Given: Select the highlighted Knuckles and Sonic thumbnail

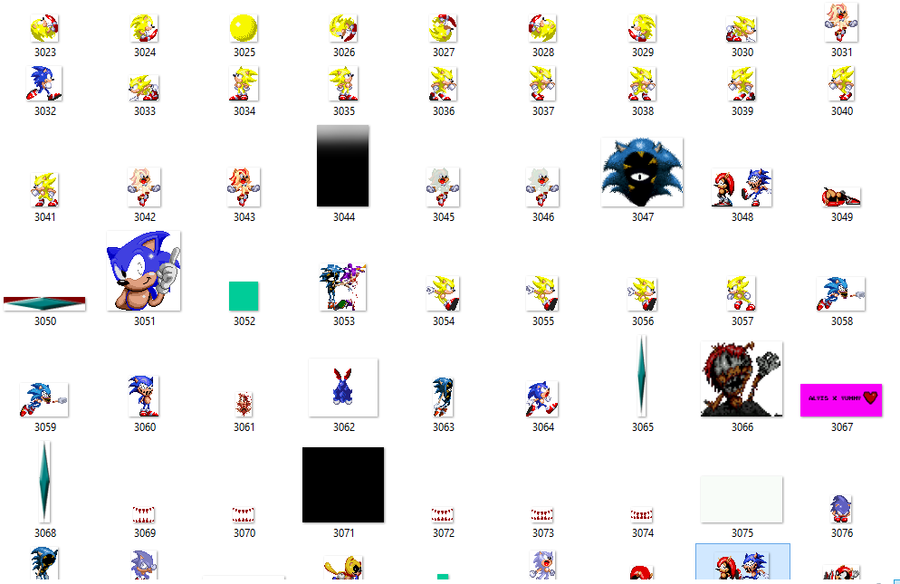Looking at the screenshot, I should coord(742,563).
